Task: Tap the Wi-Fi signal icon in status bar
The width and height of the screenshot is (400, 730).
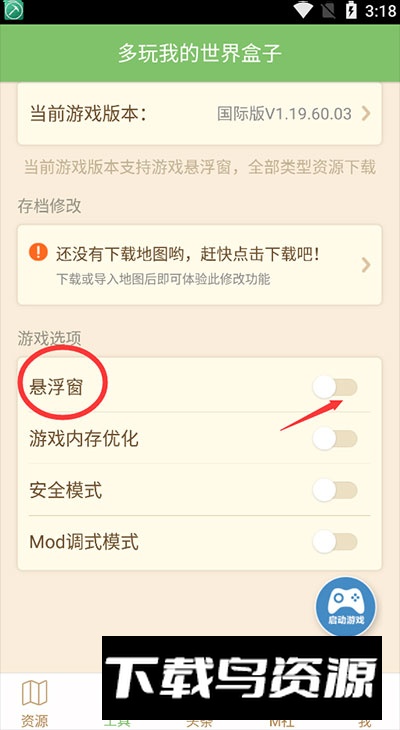Action: pyautogui.click(x=303, y=10)
